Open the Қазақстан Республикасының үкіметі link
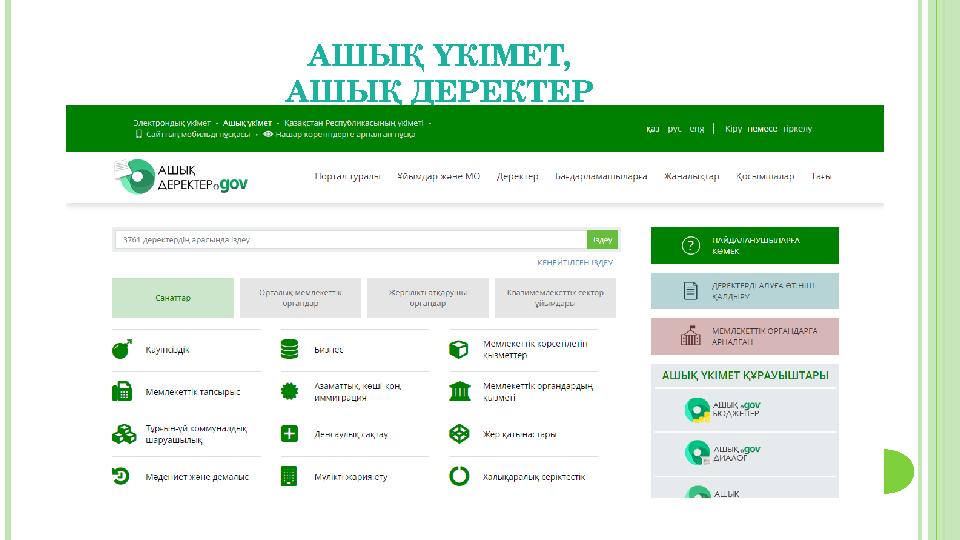Image resolution: width=960 pixels, height=540 pixels. [x=354, y=122]
